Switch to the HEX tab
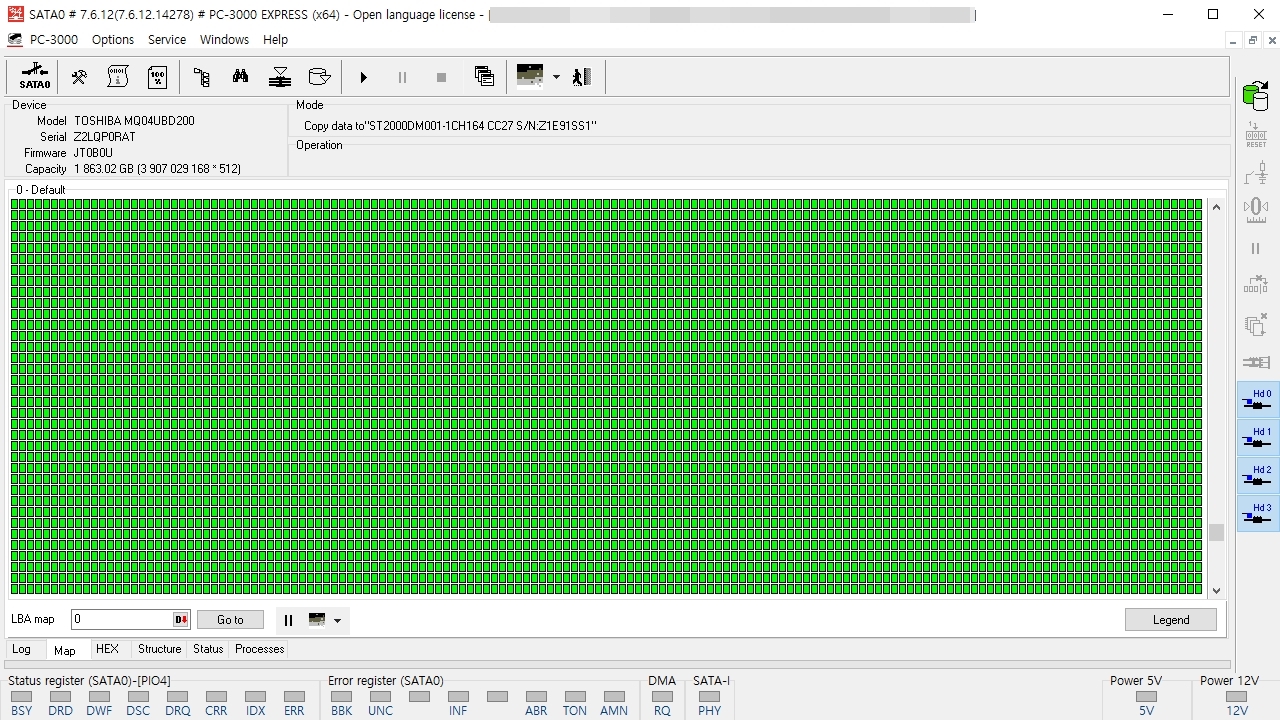The height and width of the screenshot is (720, 1280). click(x=107, y=649)
